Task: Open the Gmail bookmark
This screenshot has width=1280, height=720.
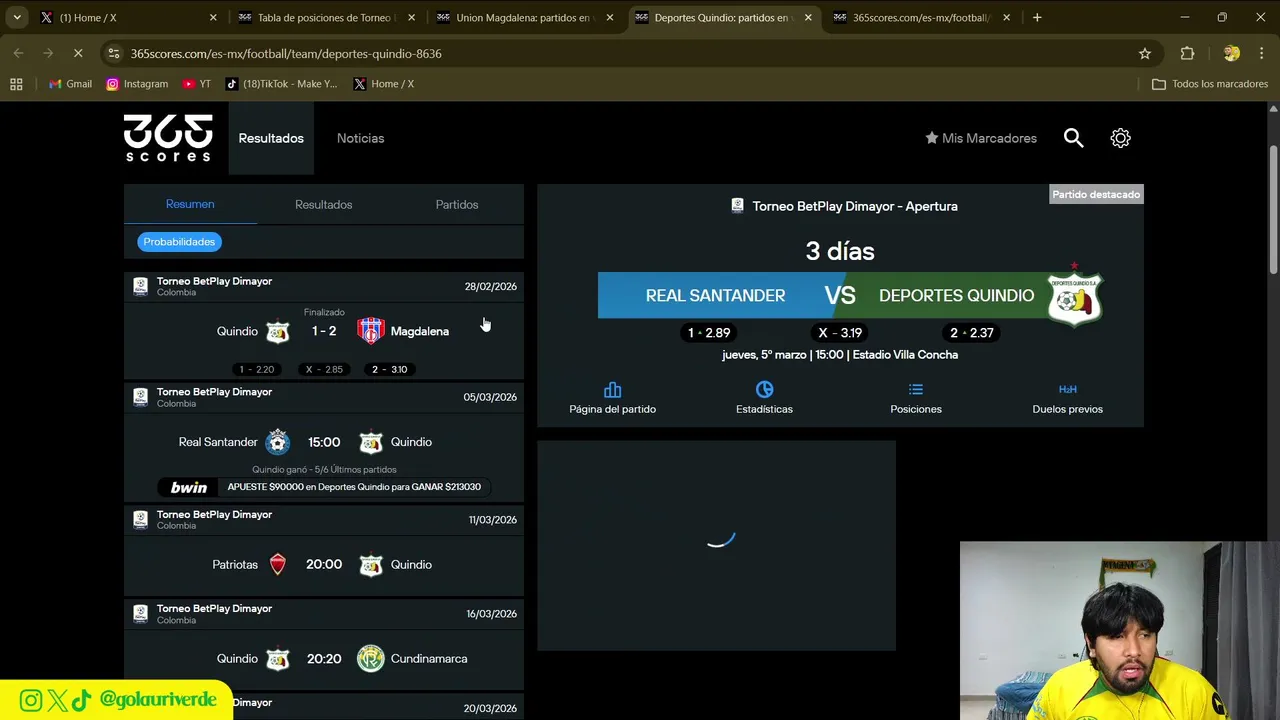Action: [x=70, y=84]
